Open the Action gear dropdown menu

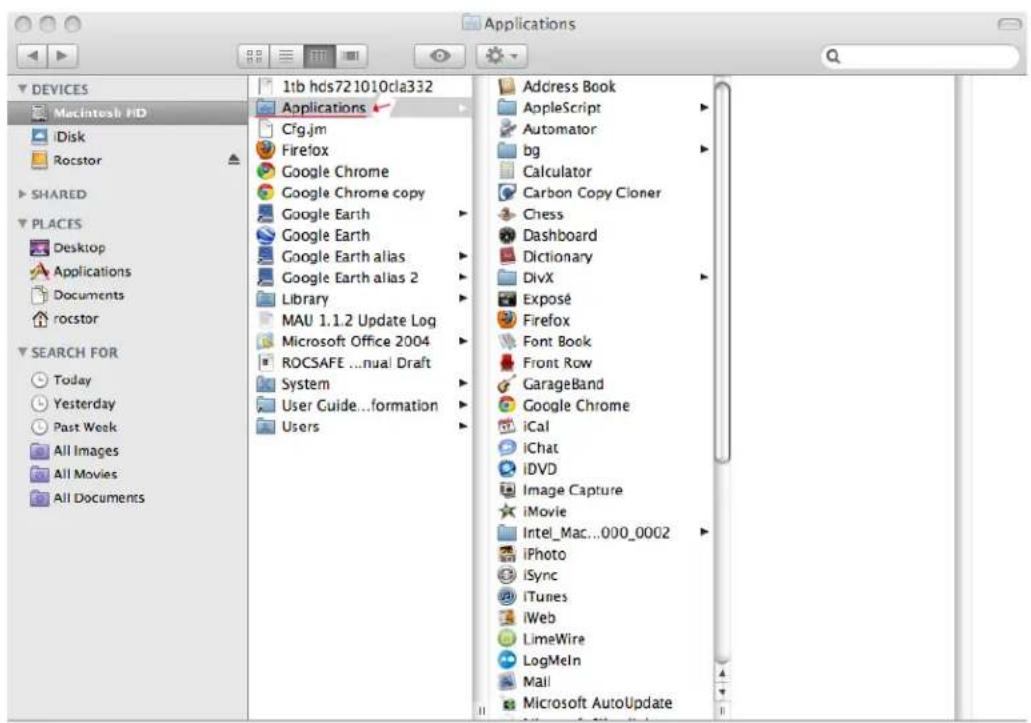click(x=501, y=56)
